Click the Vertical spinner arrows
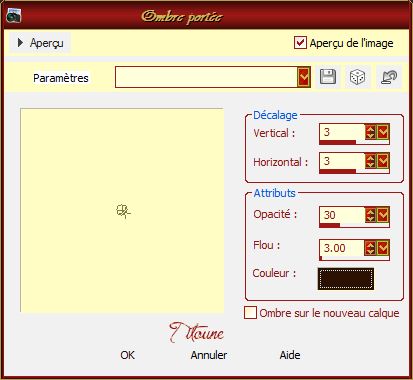 point(371,132)
